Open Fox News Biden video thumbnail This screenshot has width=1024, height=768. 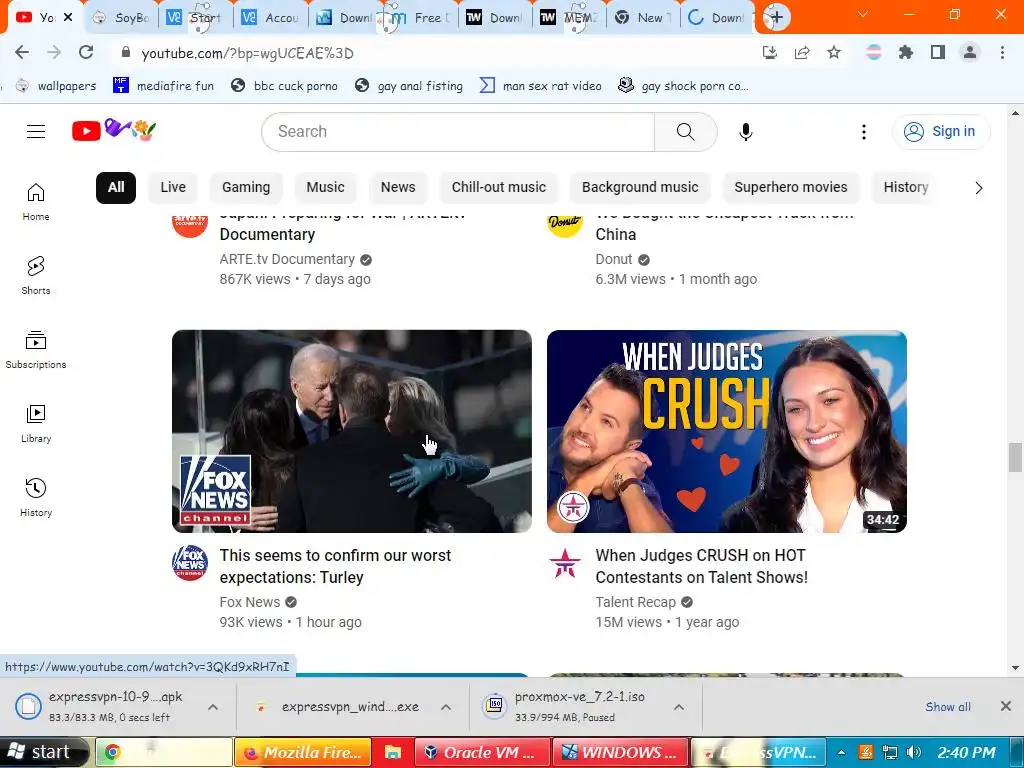click(352, 431)
